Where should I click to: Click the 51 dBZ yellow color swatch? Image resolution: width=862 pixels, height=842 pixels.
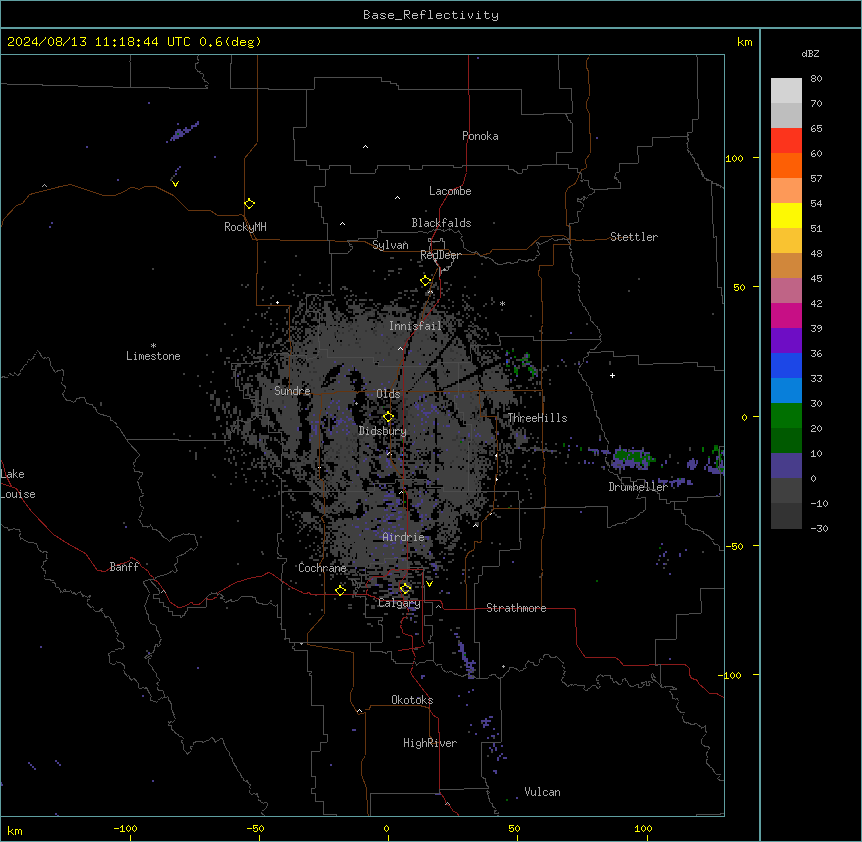(x=786, y=215)
